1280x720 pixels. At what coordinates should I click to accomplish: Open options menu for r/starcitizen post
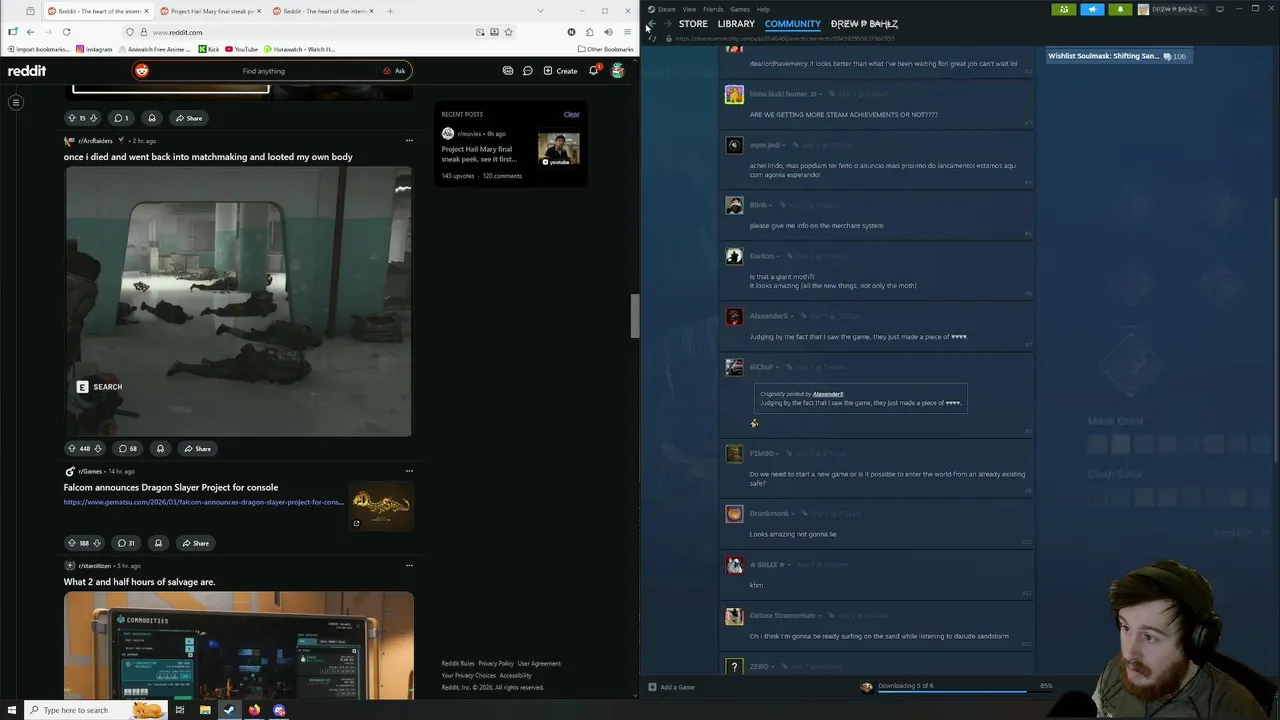pos(409,565)
